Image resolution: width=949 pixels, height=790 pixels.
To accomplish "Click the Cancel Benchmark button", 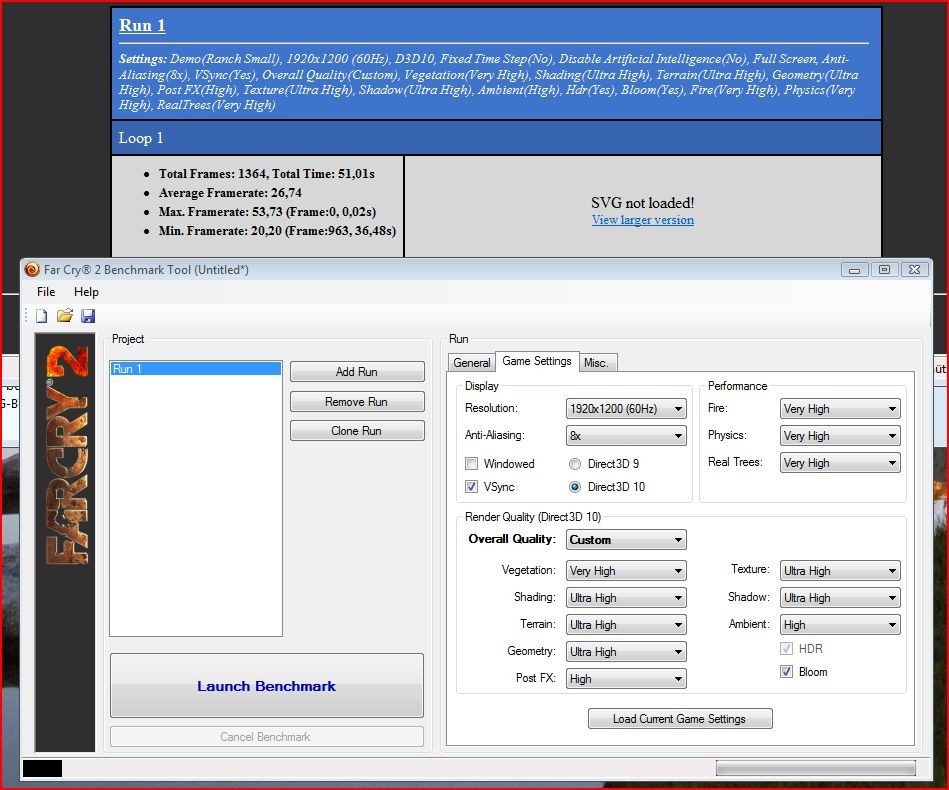I will coord(267,737).
